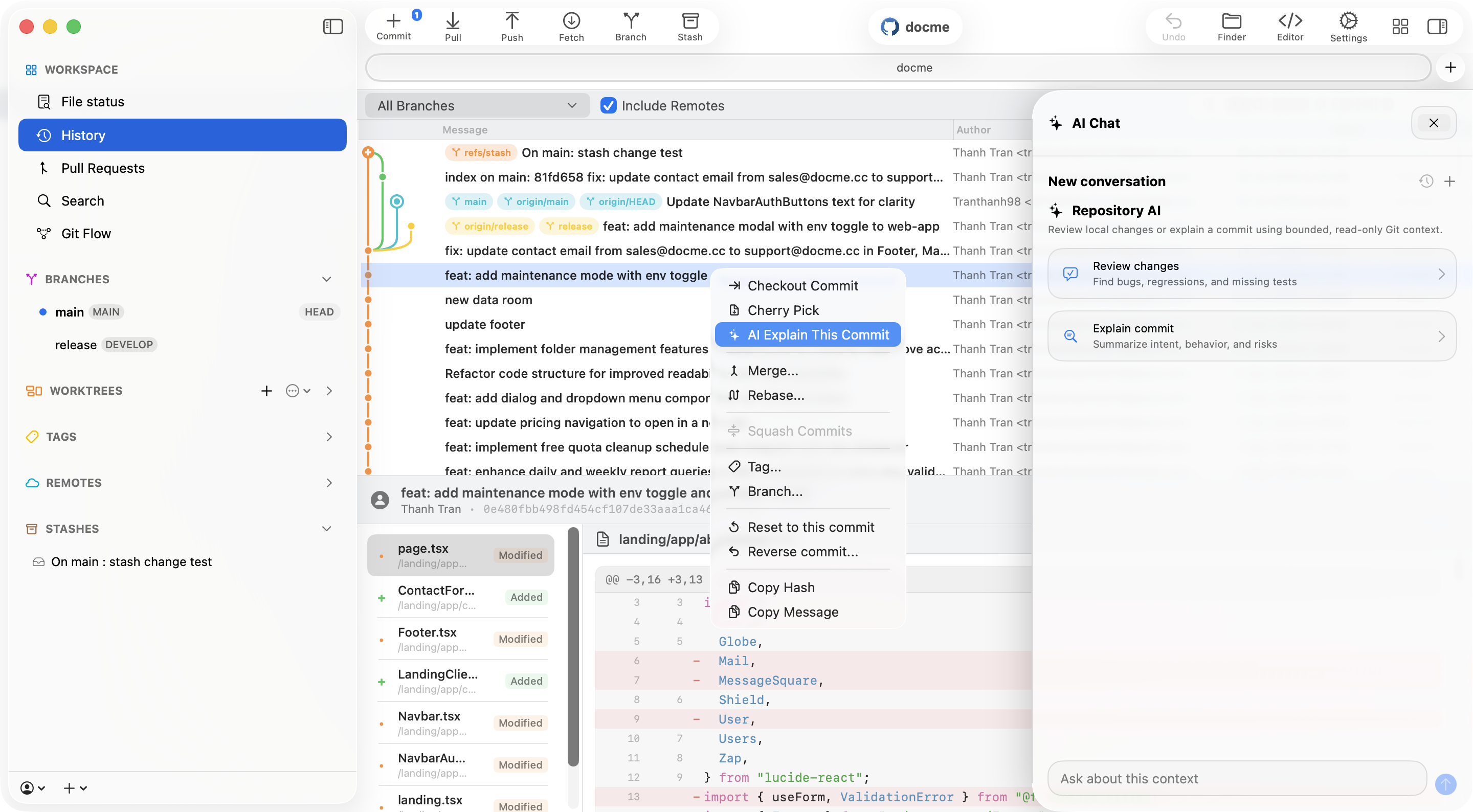1473x812 pixels.
Task: Focus the 'Ask about this context' field
Action: (x=1237, y=778)
